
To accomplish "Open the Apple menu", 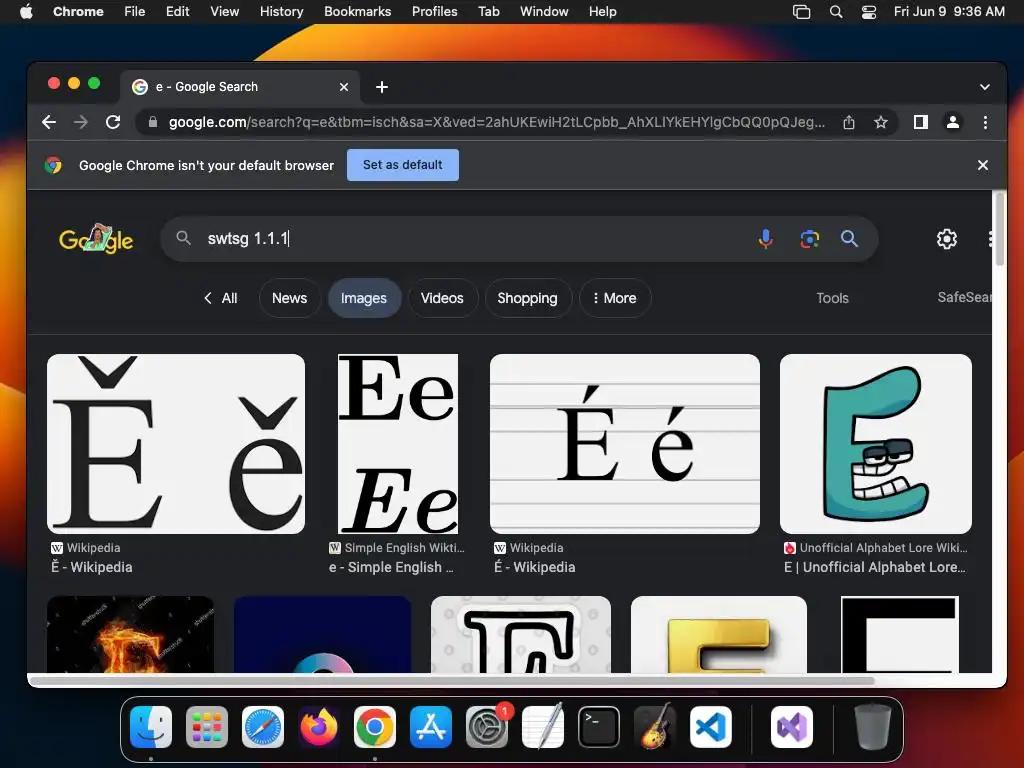I will [26, 12].
